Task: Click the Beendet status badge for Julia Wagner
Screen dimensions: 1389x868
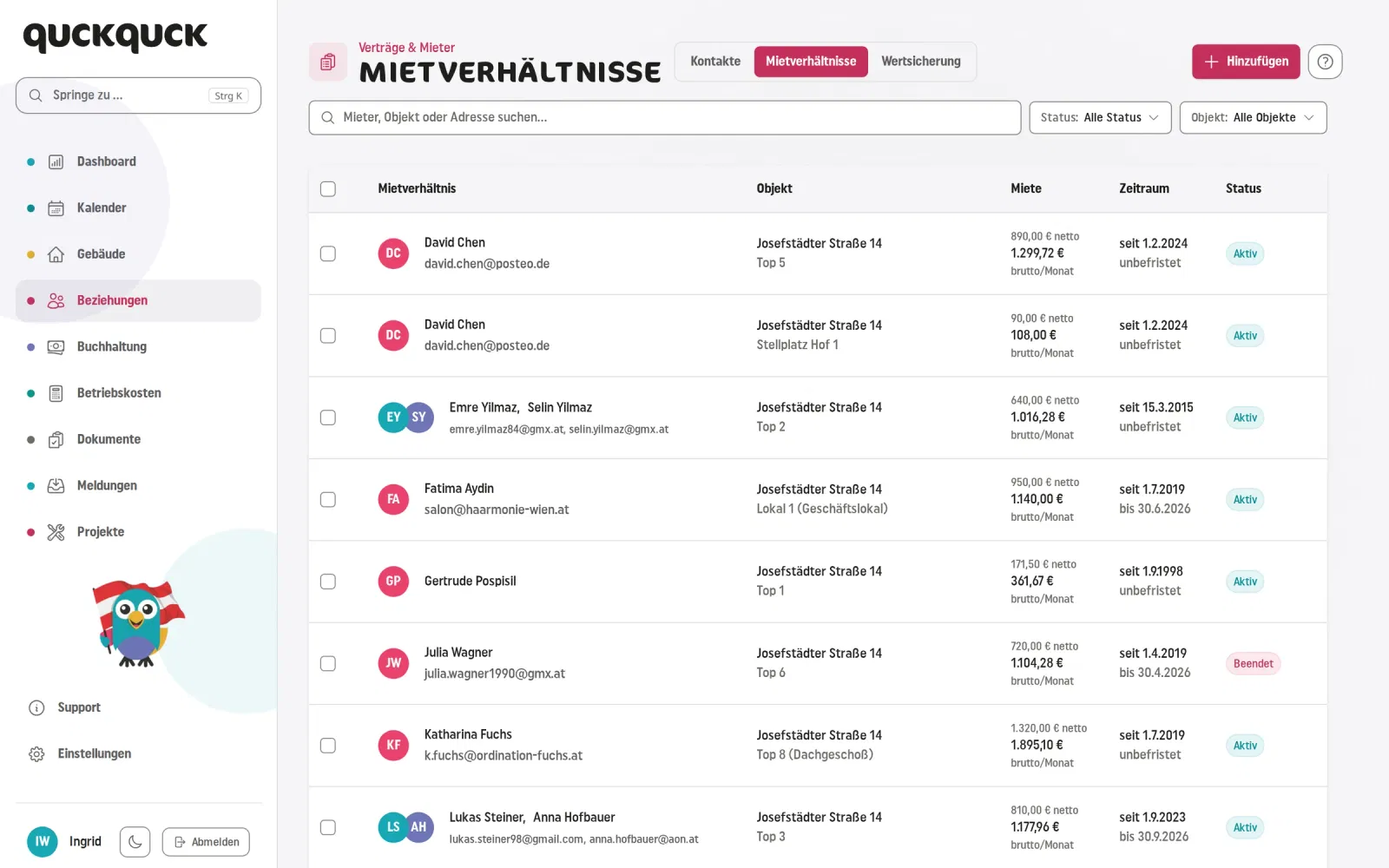Action: pyautogui.click(x=1253, y=664)
